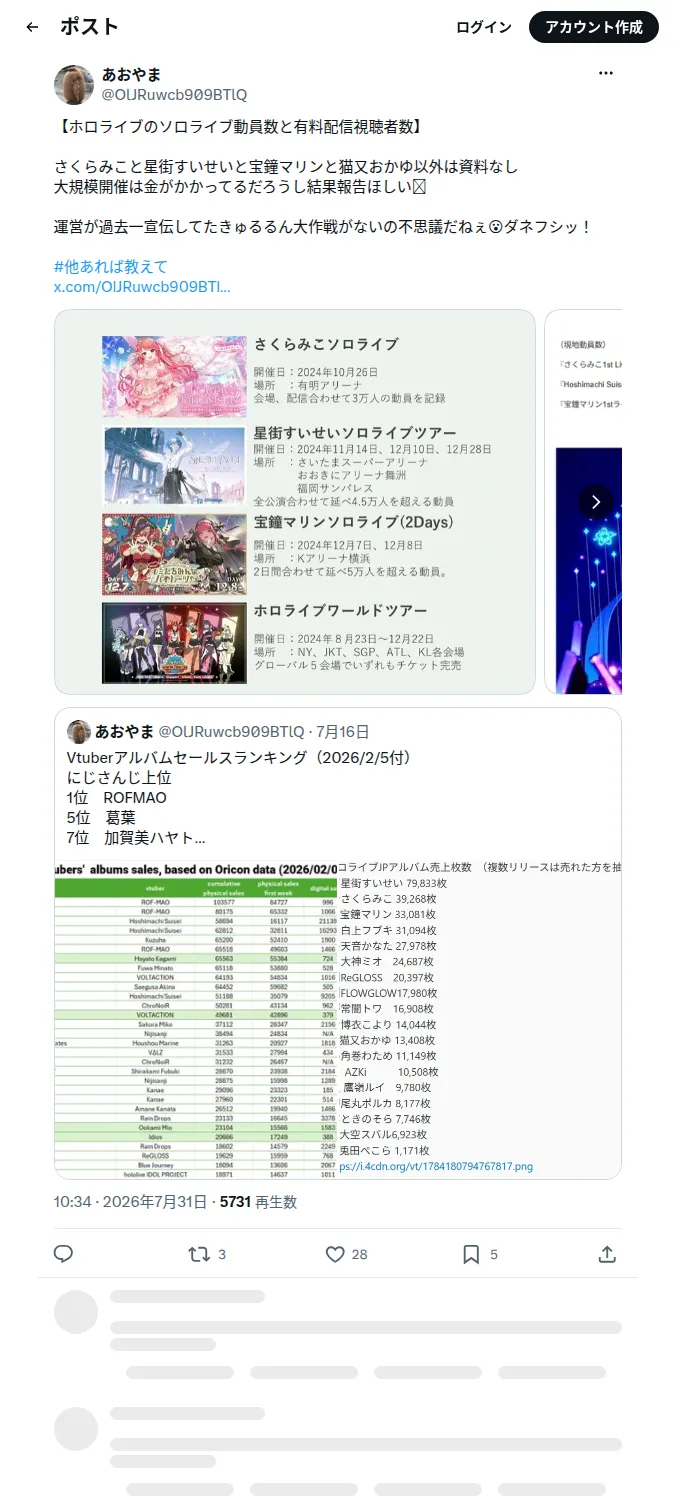675x1512 pixels.
Task: Click author name あおやま in post header
Action: pyautogui.click(x=132, y=75)
